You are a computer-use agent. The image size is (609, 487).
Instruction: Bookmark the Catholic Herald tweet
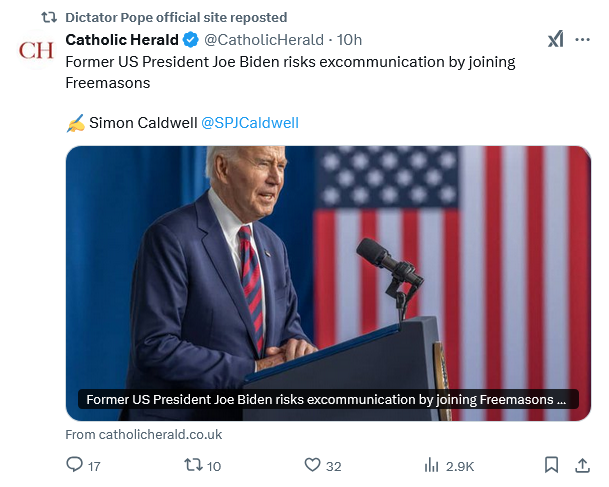(551, 465)
